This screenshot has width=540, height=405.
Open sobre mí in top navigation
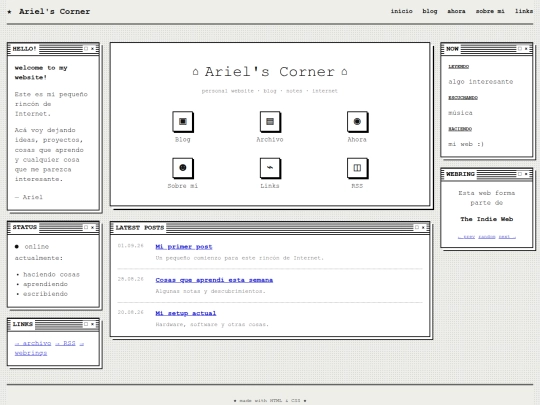(490, 11)
